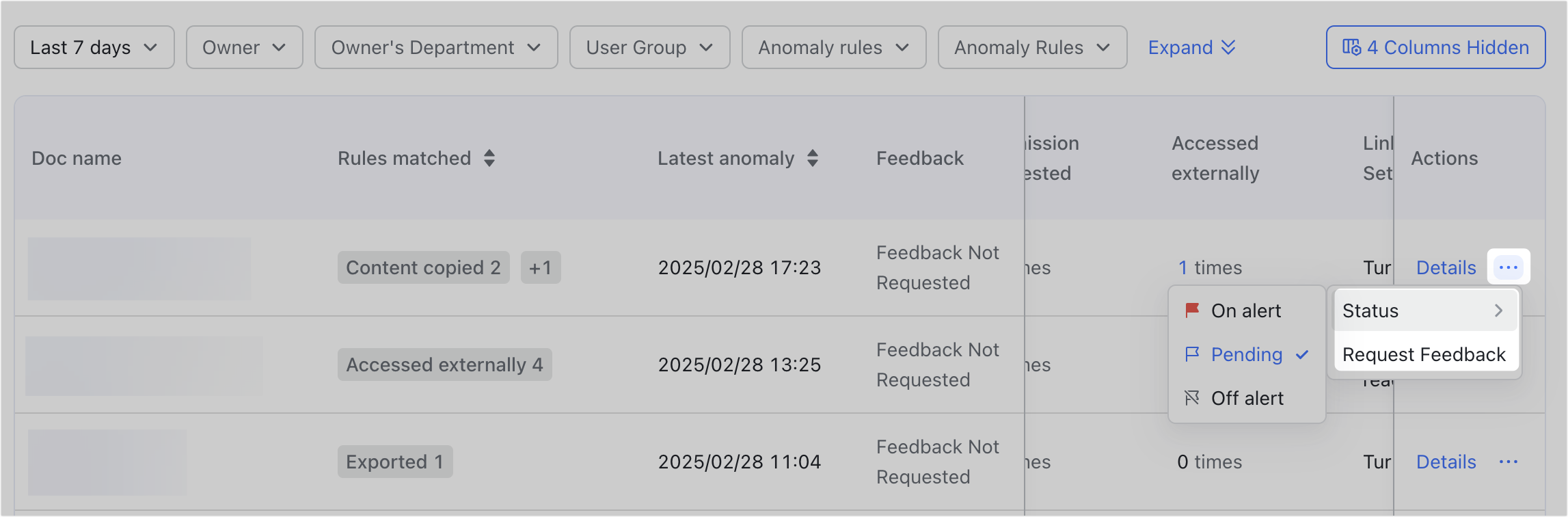This screenshot has height=517, width=1568.
Task: Expand the additional filters
Action: coord(1191,47)
